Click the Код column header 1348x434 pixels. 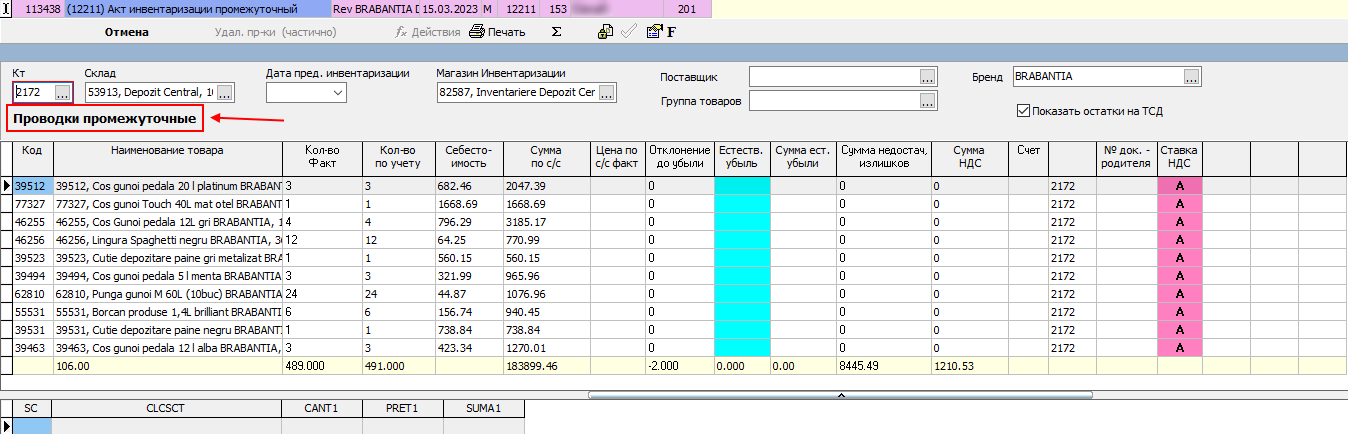click(33, 158)
